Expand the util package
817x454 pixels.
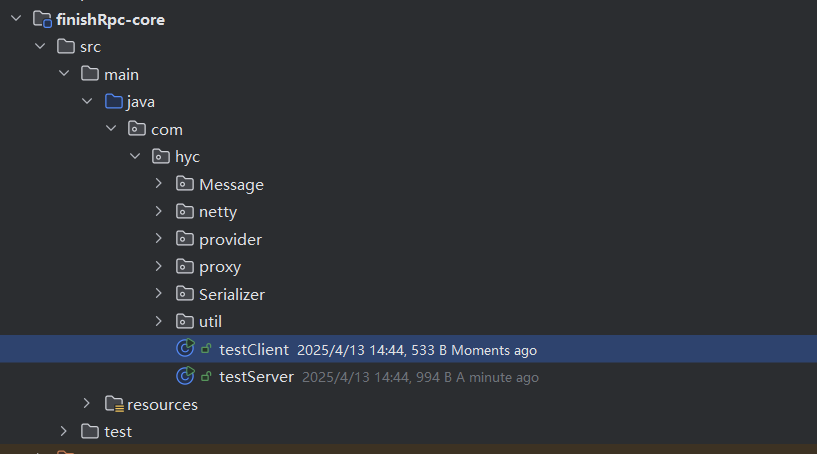(x=158, y=321)
